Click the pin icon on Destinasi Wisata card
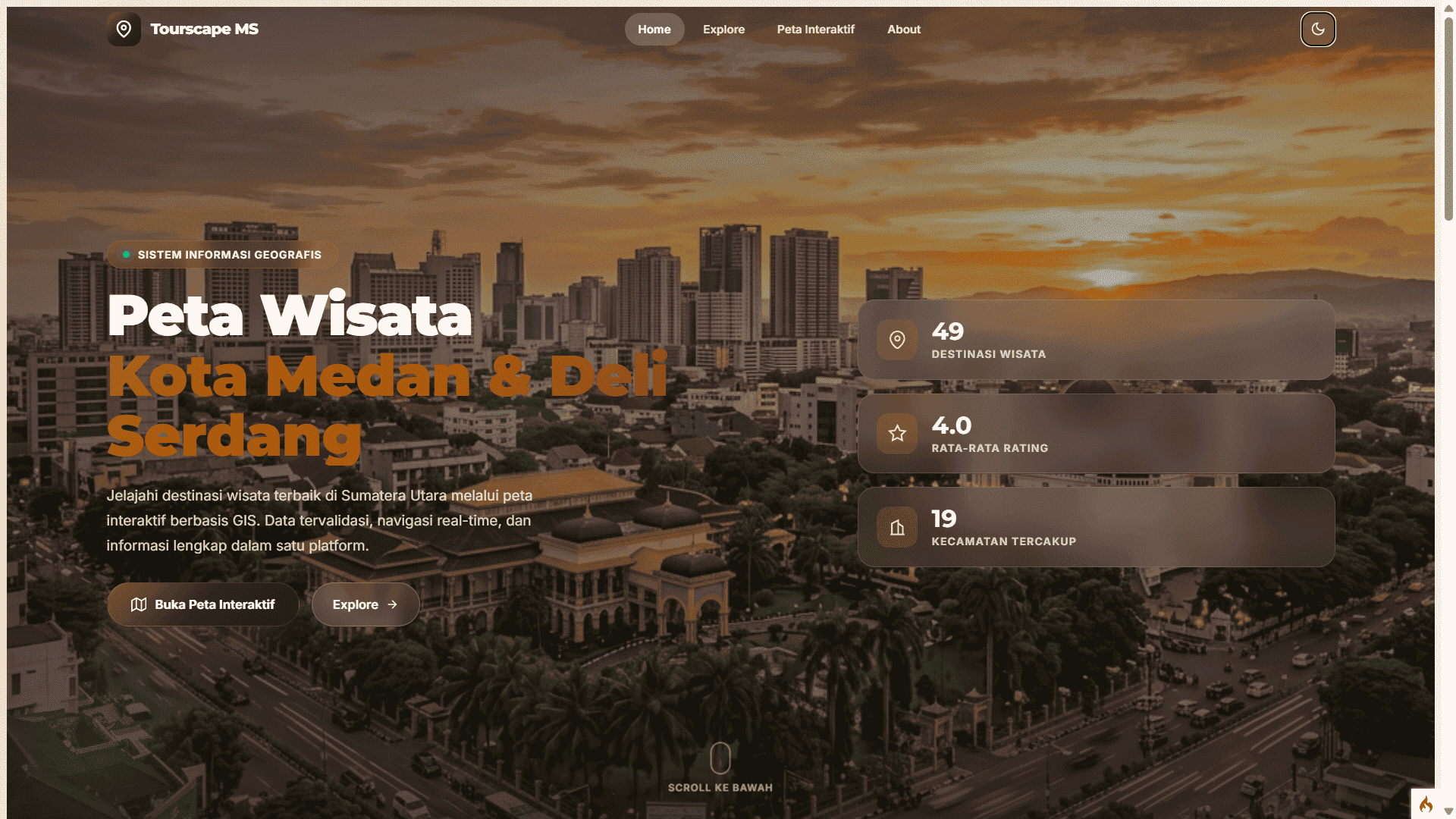The image size is (1456, 819). (x=897, y=340)
